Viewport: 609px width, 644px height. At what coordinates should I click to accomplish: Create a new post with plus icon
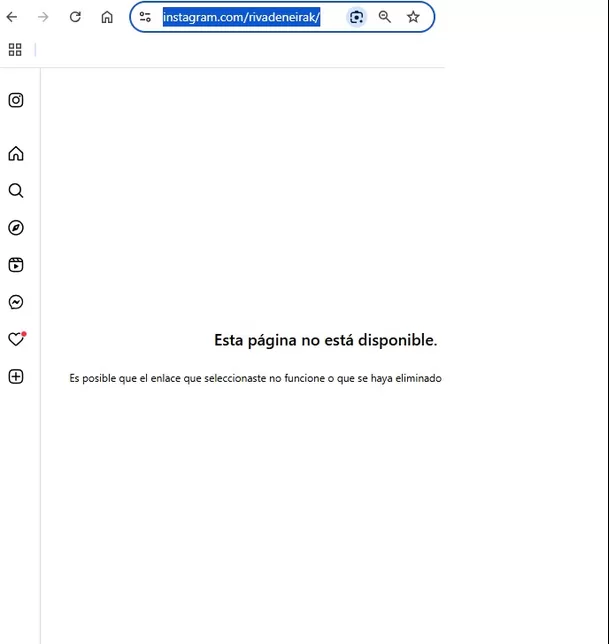pyautogui.click(x=16, y=377)
